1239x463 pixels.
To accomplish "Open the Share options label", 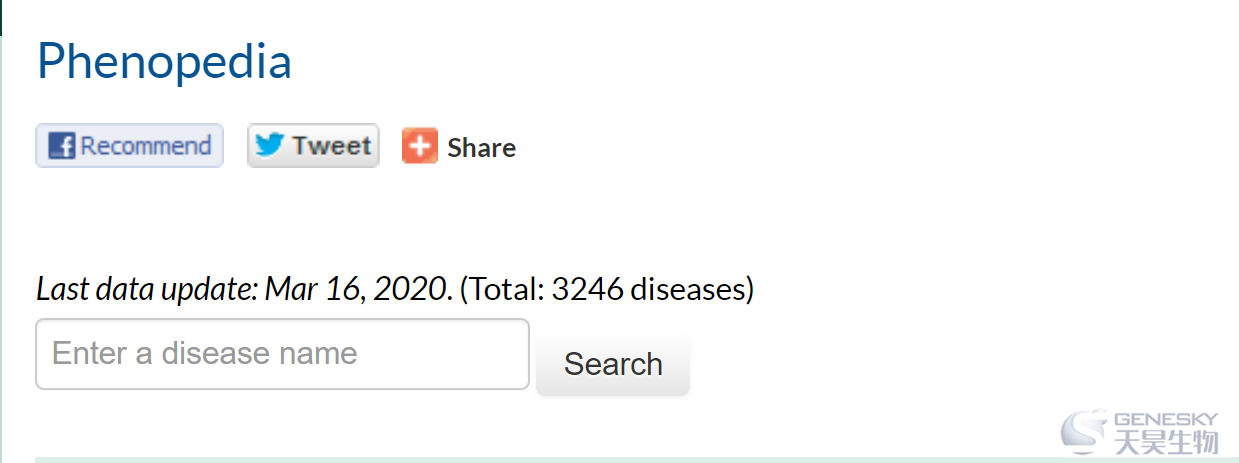I will pyautogui.click(x=482, y=147).
